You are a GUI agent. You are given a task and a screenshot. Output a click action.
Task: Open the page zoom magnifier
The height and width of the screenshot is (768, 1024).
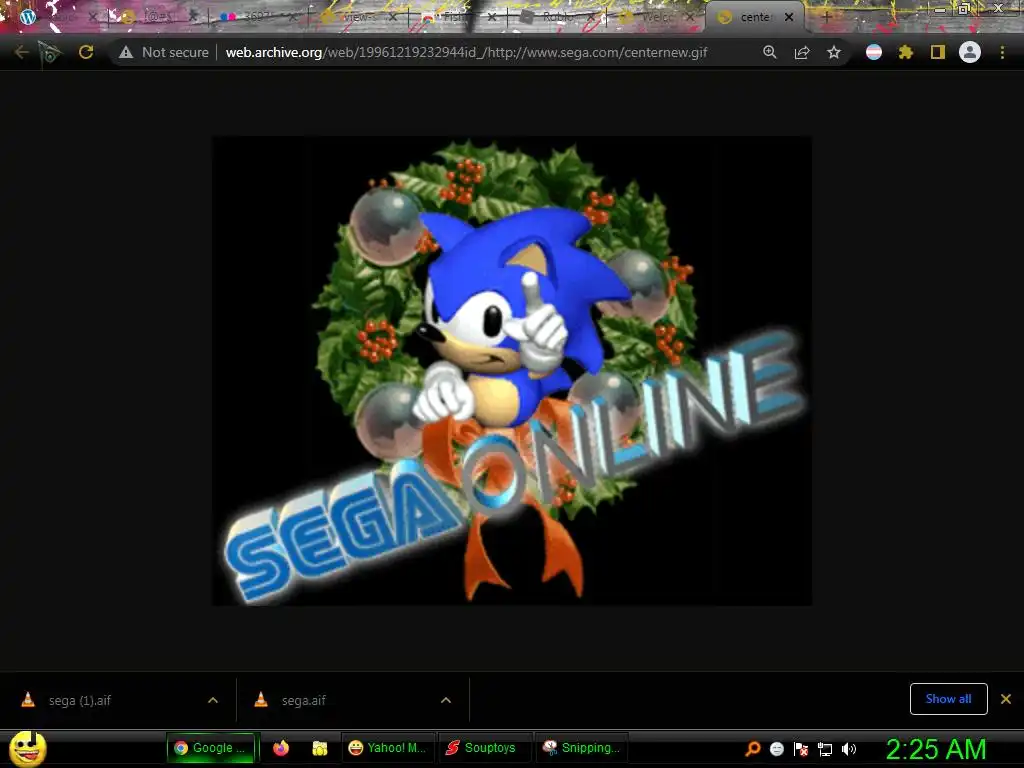click(770, 52)
